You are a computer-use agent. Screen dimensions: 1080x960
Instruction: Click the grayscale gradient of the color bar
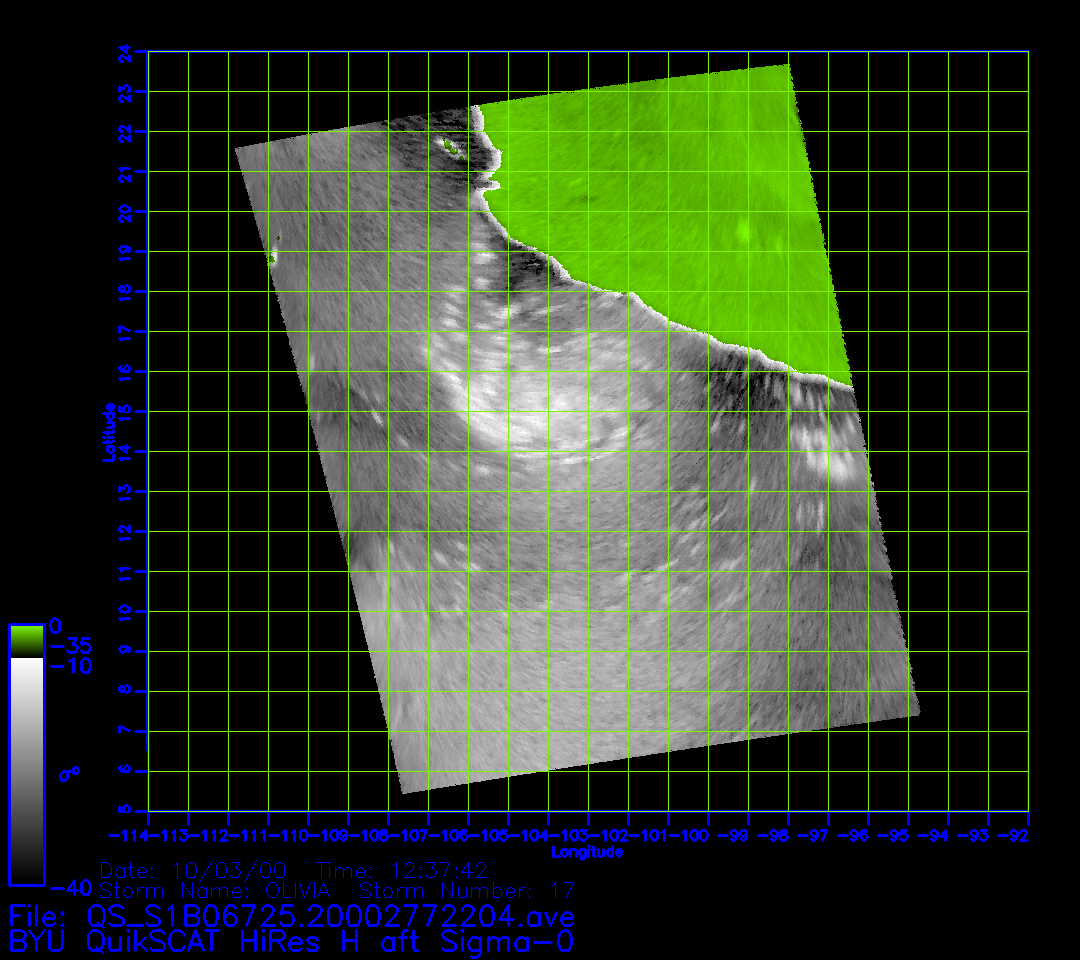[26, 770]
